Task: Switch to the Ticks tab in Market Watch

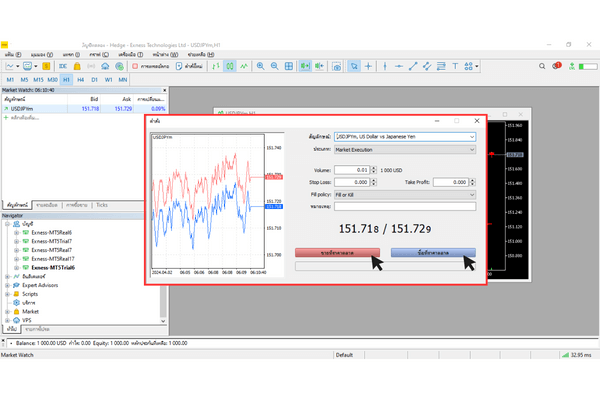Action: (101, 204)
